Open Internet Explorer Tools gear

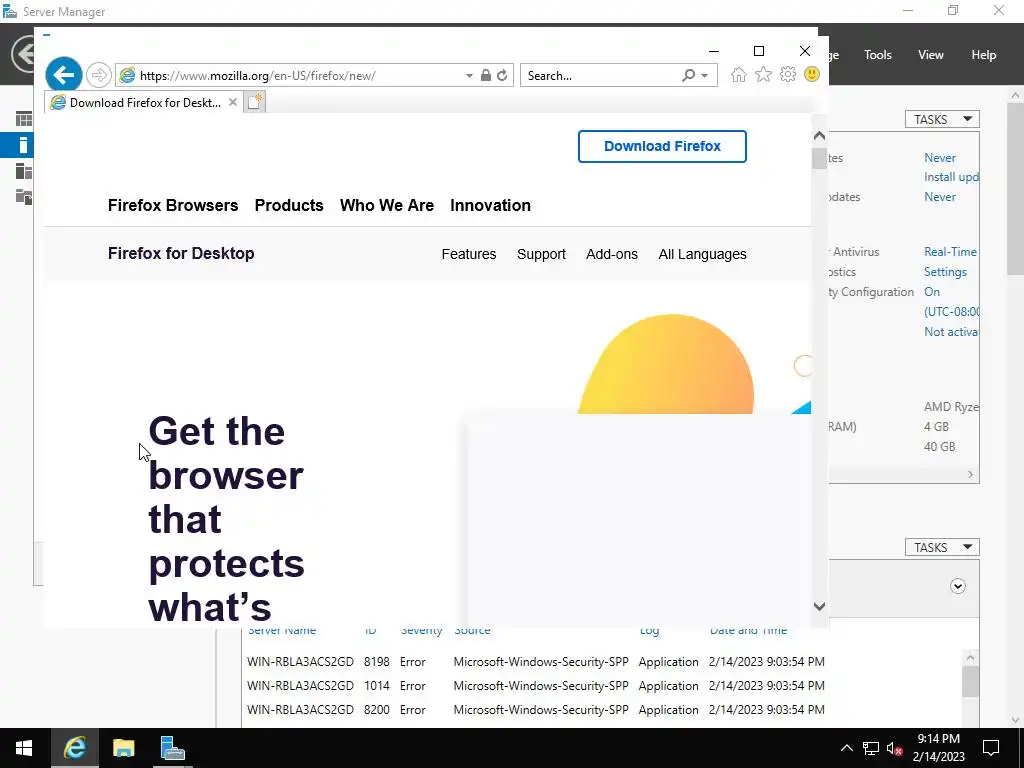[788, 74]
